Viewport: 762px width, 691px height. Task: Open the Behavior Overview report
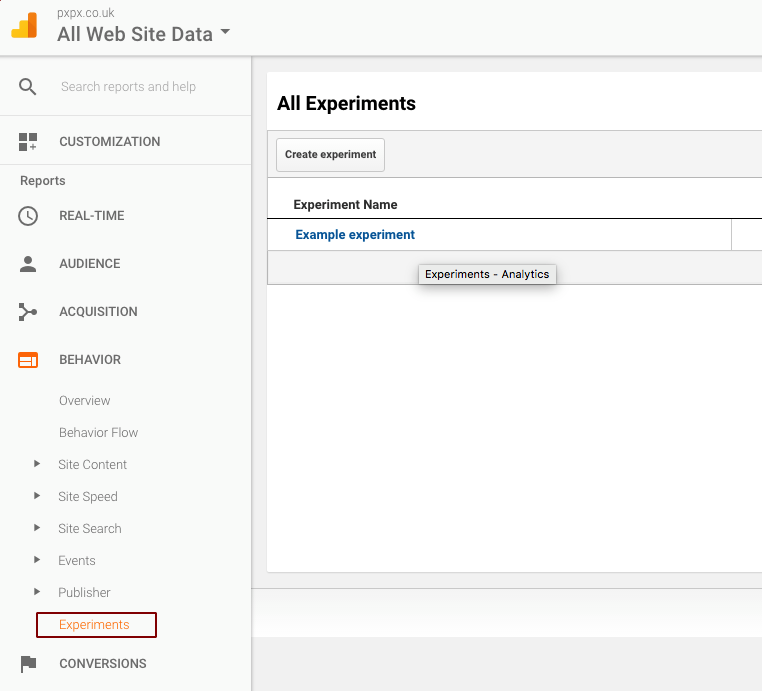85,401
